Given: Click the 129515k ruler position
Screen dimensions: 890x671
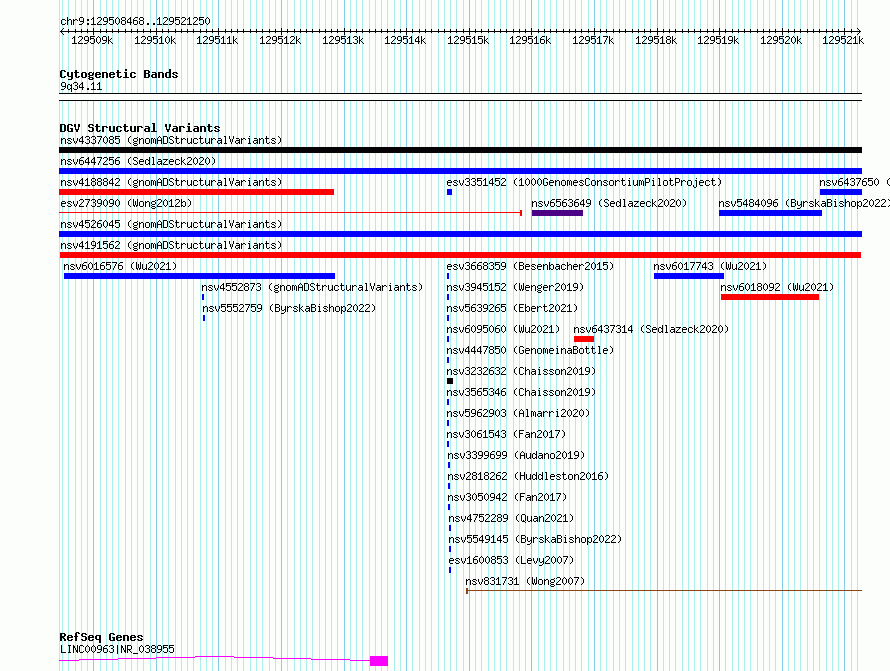Looking at the screenshot, I should [468, 40].
